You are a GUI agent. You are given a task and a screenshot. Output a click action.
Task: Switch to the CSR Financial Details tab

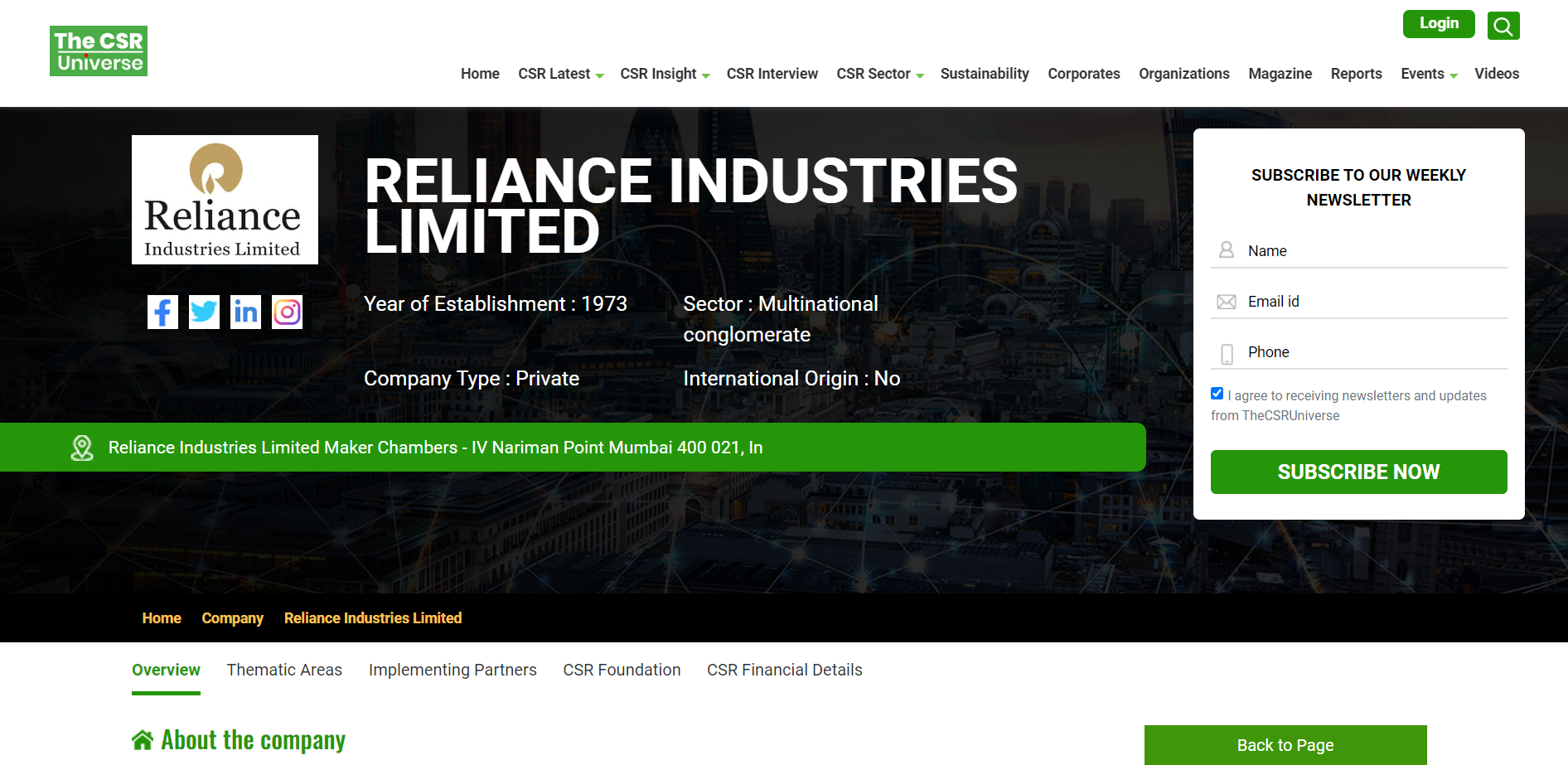(785, 670)
